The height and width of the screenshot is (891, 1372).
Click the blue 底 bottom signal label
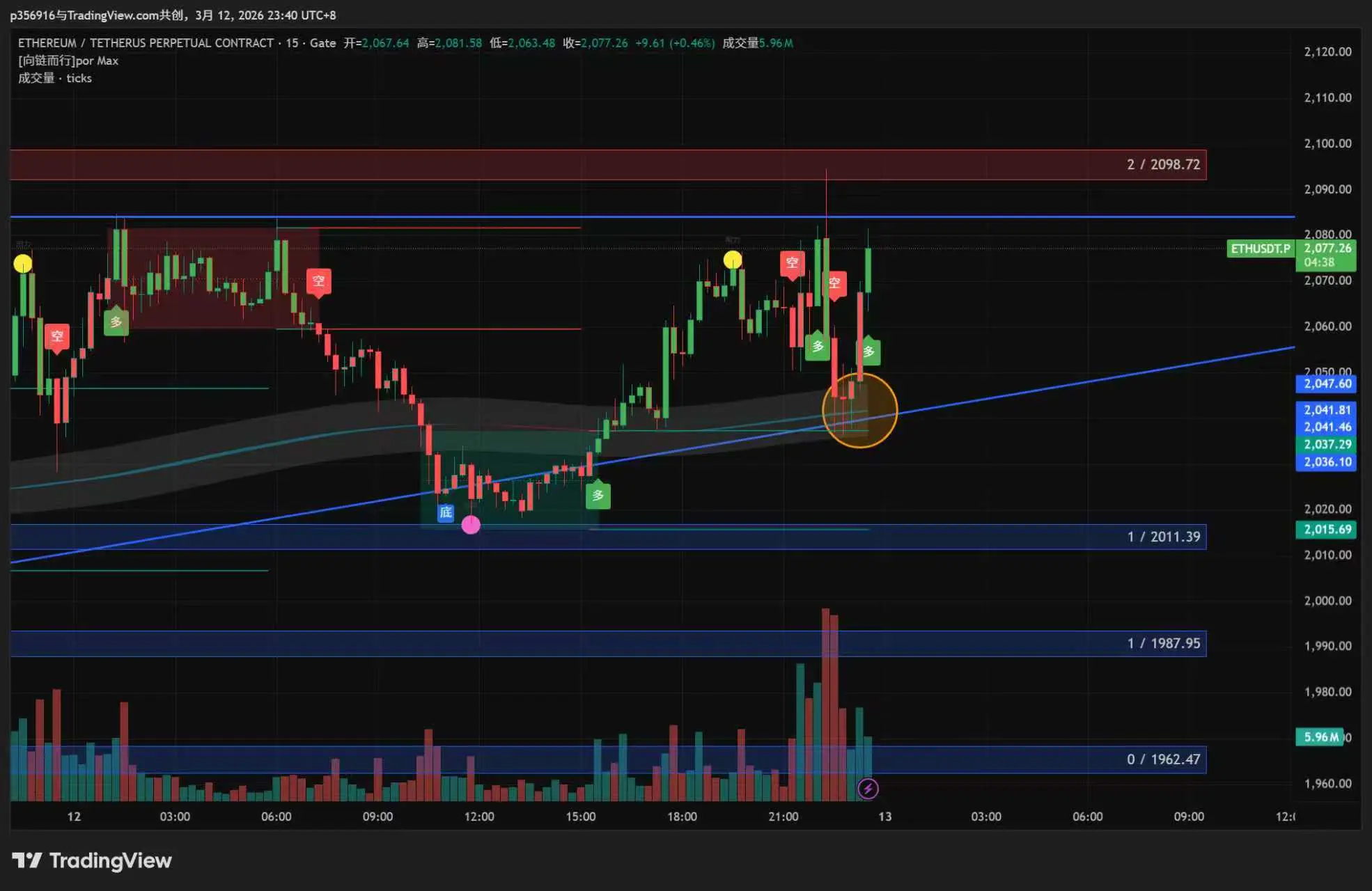pos(446,512)
